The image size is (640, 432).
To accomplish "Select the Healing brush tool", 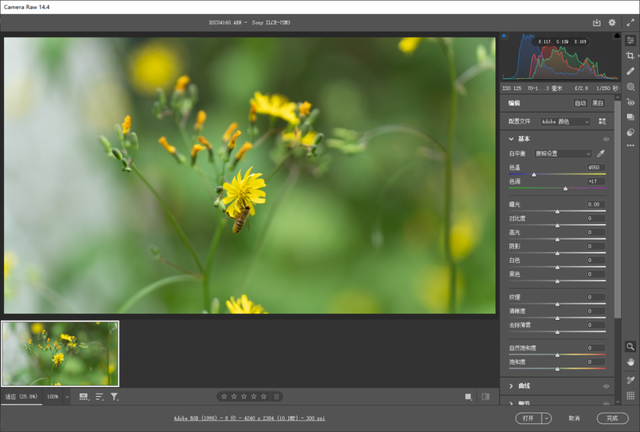I will tap(631, 71).
